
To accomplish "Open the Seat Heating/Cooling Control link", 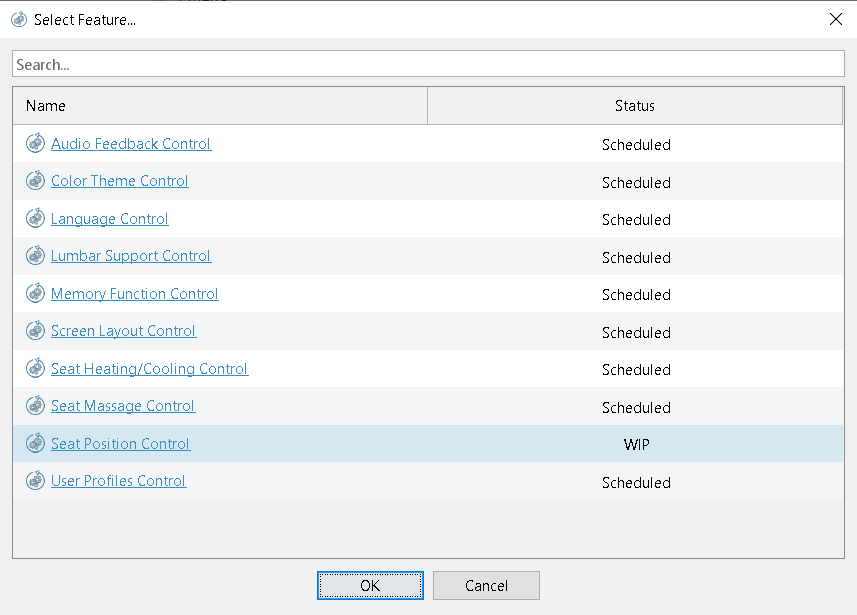I will [149, 369].
